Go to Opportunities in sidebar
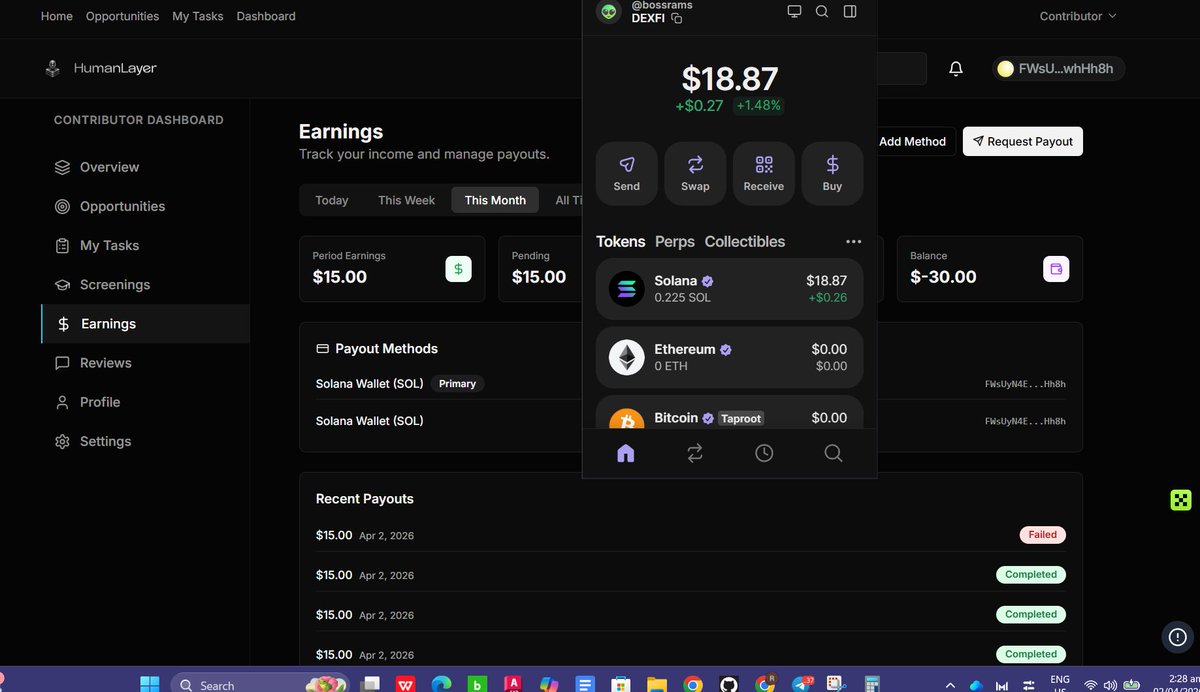 tap(145, 206)
